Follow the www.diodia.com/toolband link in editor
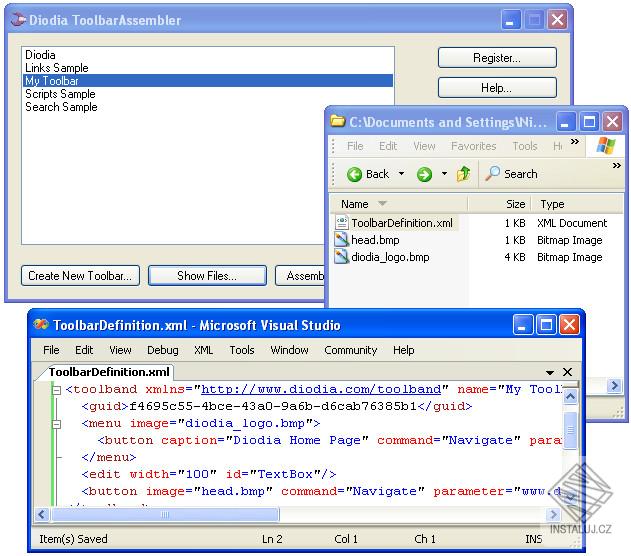631x556 pixels. [x=321, y=389]
